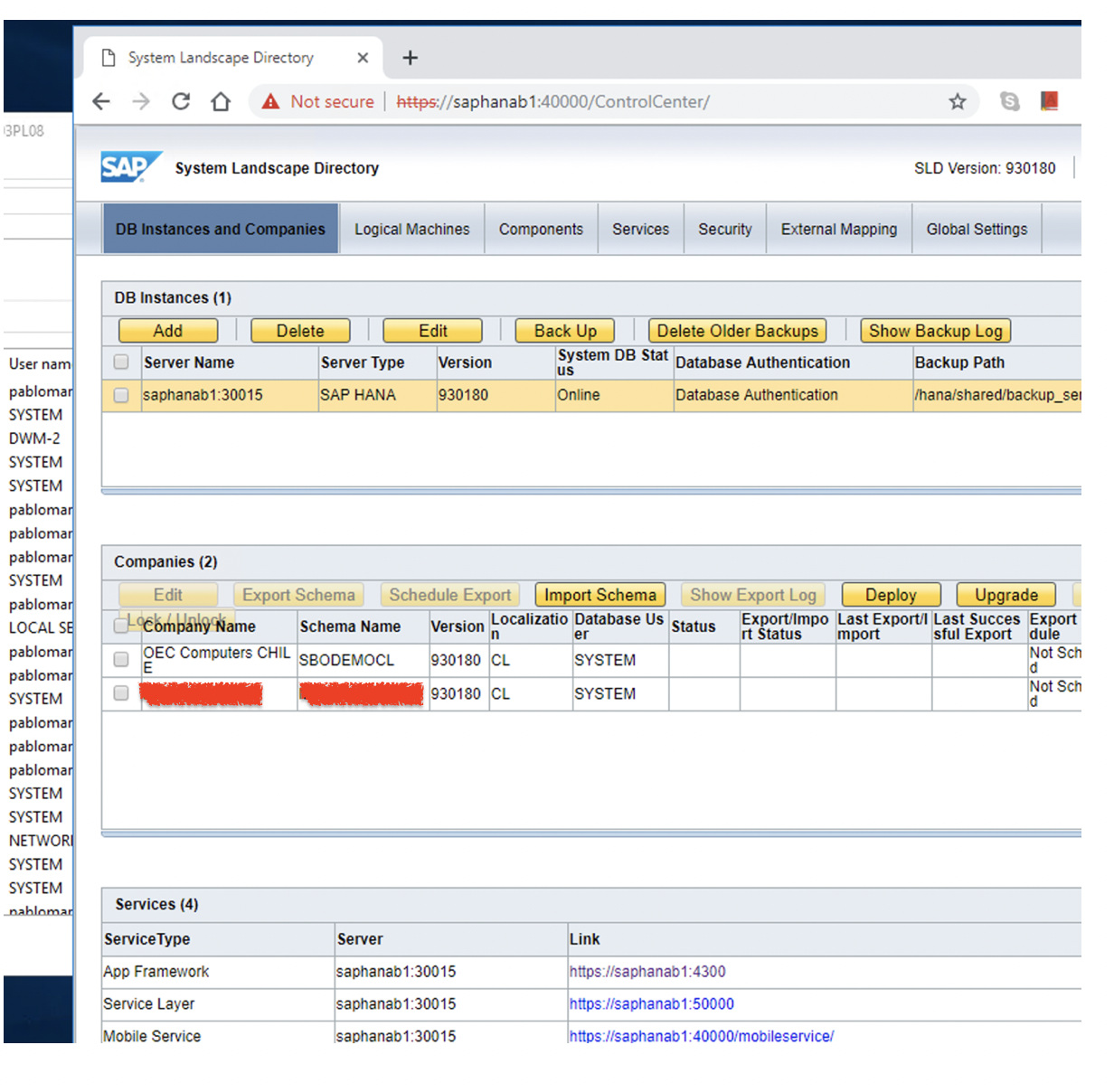Viewport: 1114px width, 1092px height.
Task: Reload the page with refresh icon
Action: click(x=181, y=102)
